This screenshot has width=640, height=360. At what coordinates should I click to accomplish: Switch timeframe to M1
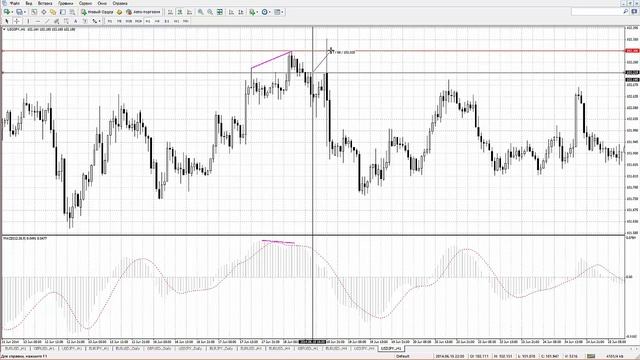pyautogui.click(x=109, y=21)
